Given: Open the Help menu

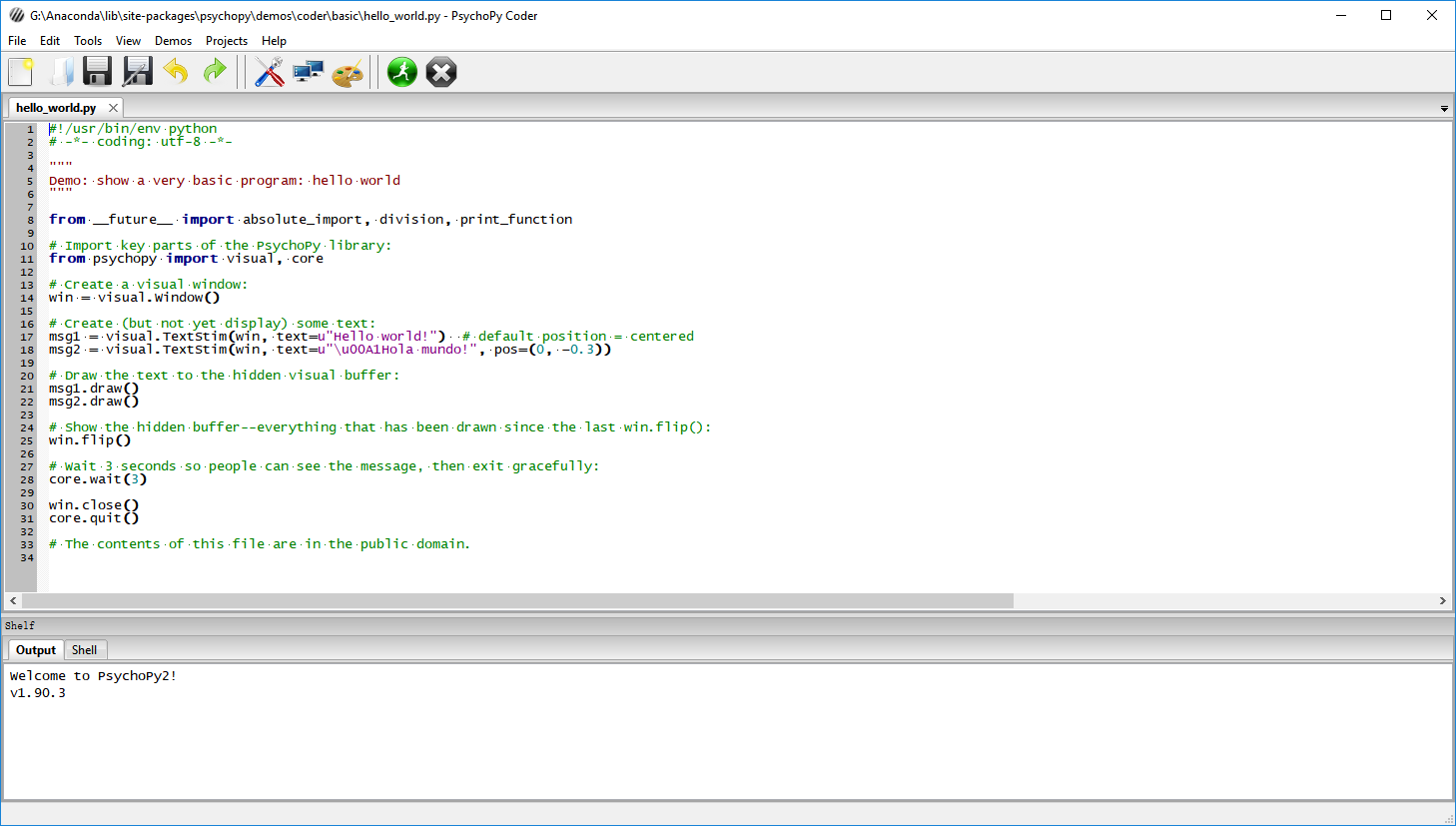Looking at the screenshot, I should click(x=274, y=41).
